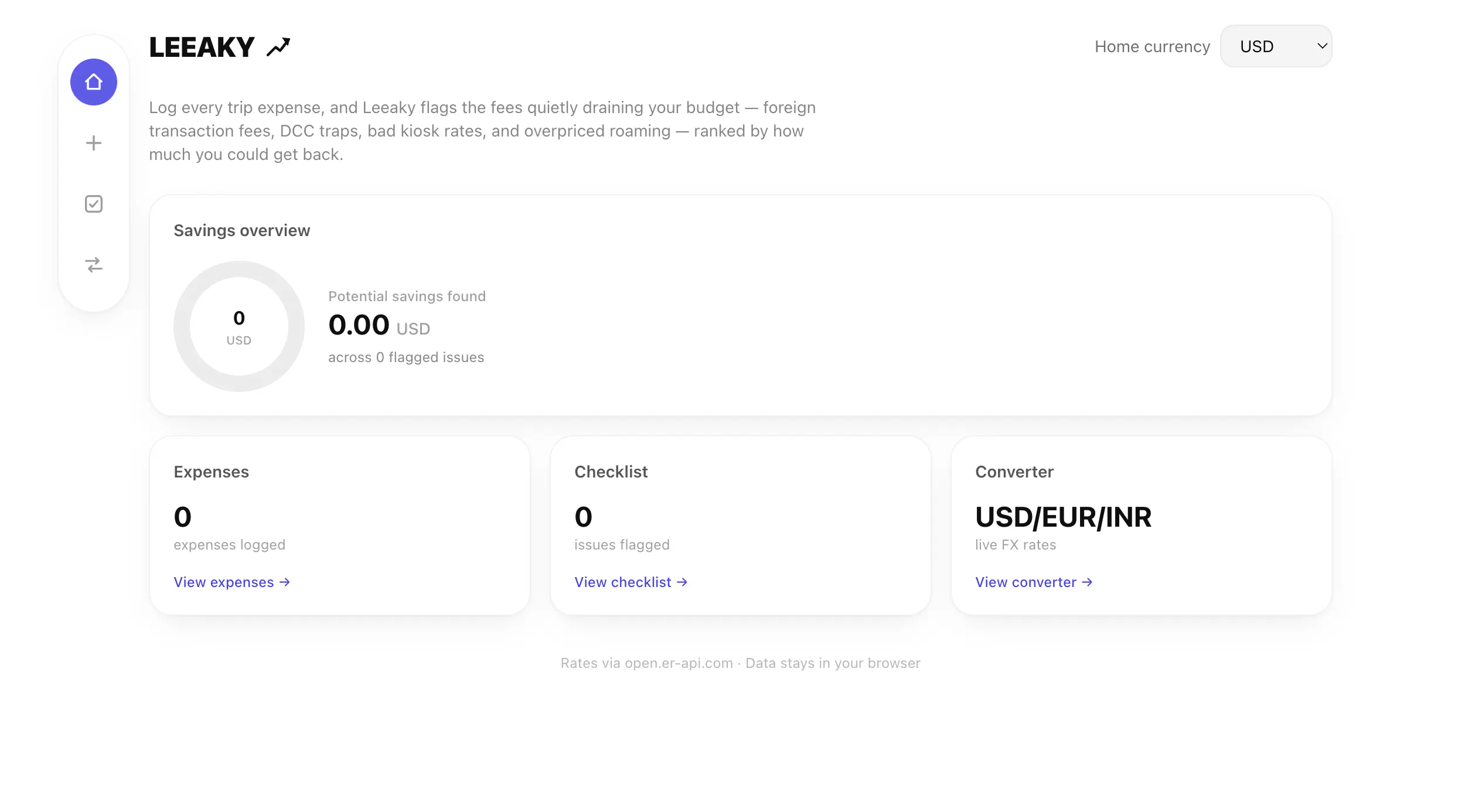Click the dropdown chevron next to USD
This screenshot has height=812, width=1465.
coord(1322,46)
